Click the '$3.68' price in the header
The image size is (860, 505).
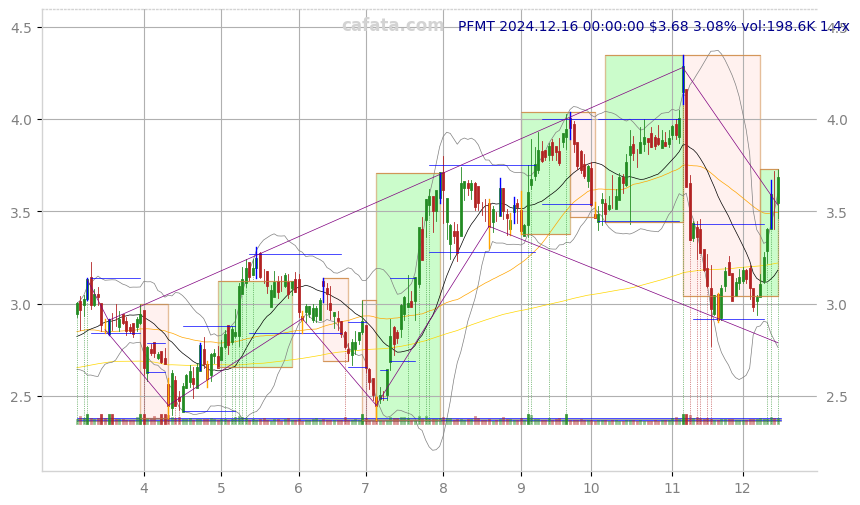coord(669,26)
